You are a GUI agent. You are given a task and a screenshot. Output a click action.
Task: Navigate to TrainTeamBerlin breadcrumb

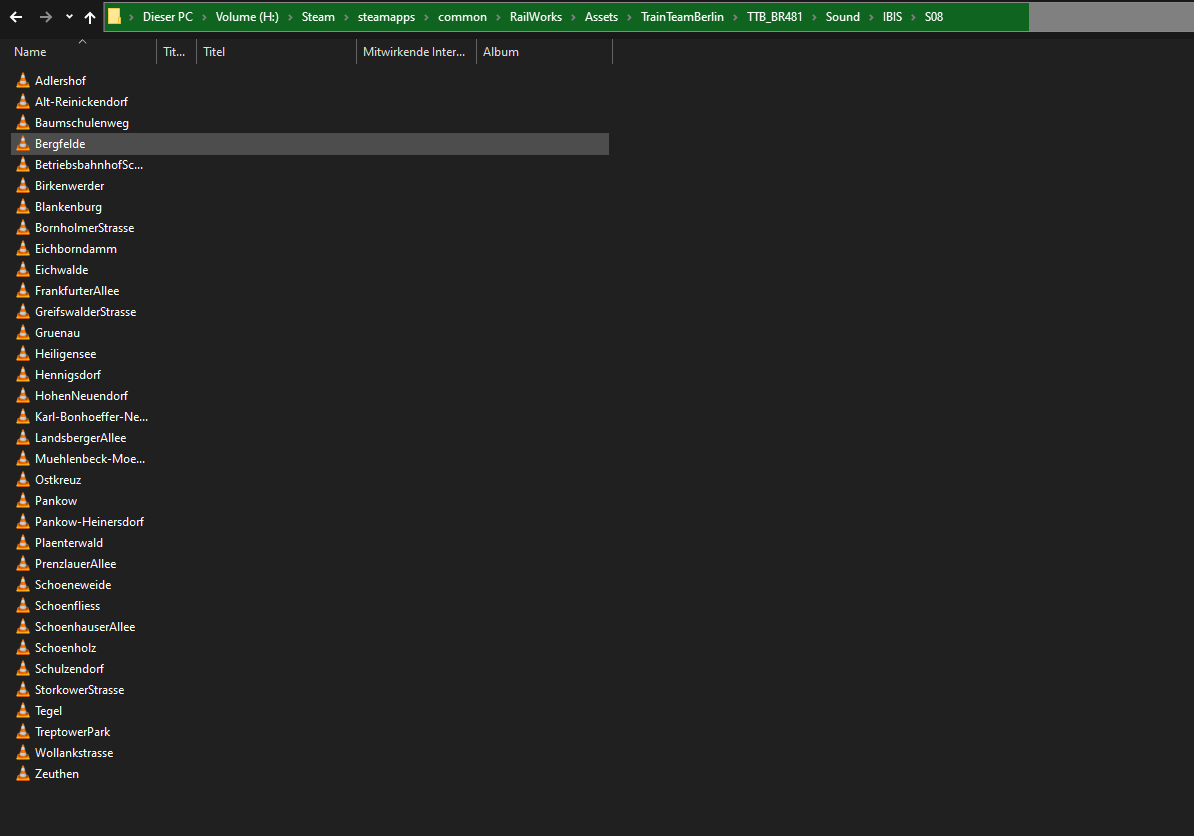(x=682, y=17)
